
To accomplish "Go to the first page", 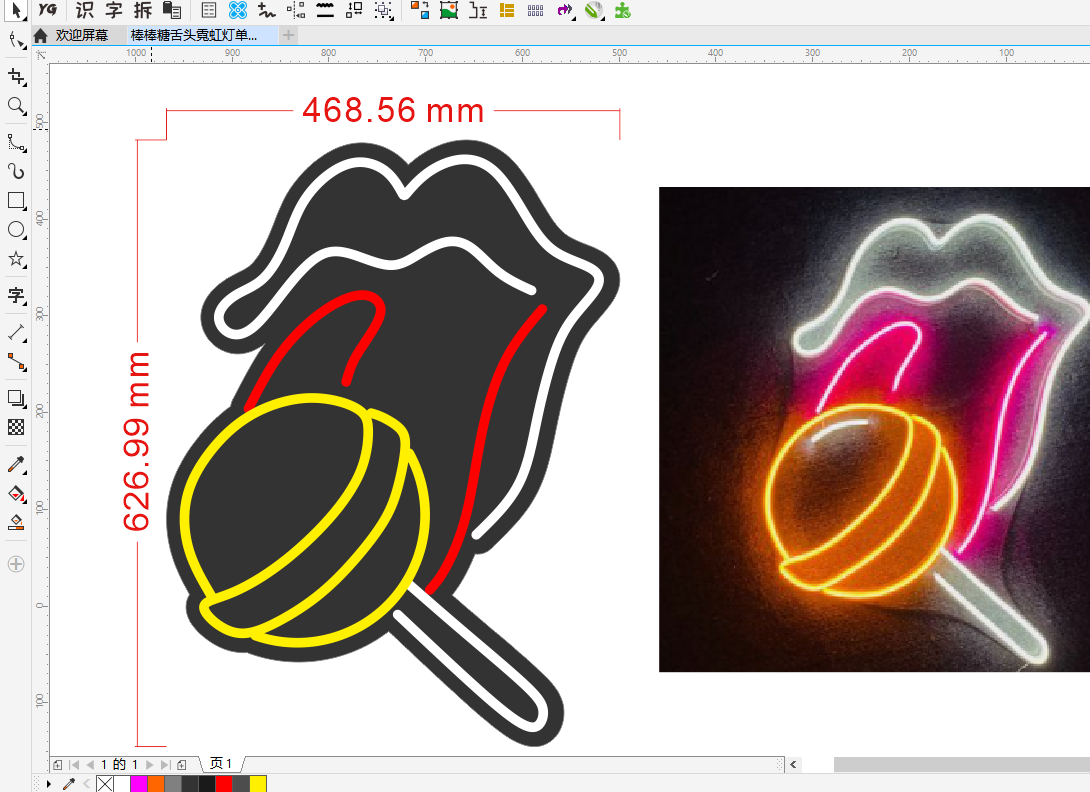I will (74, 764).
